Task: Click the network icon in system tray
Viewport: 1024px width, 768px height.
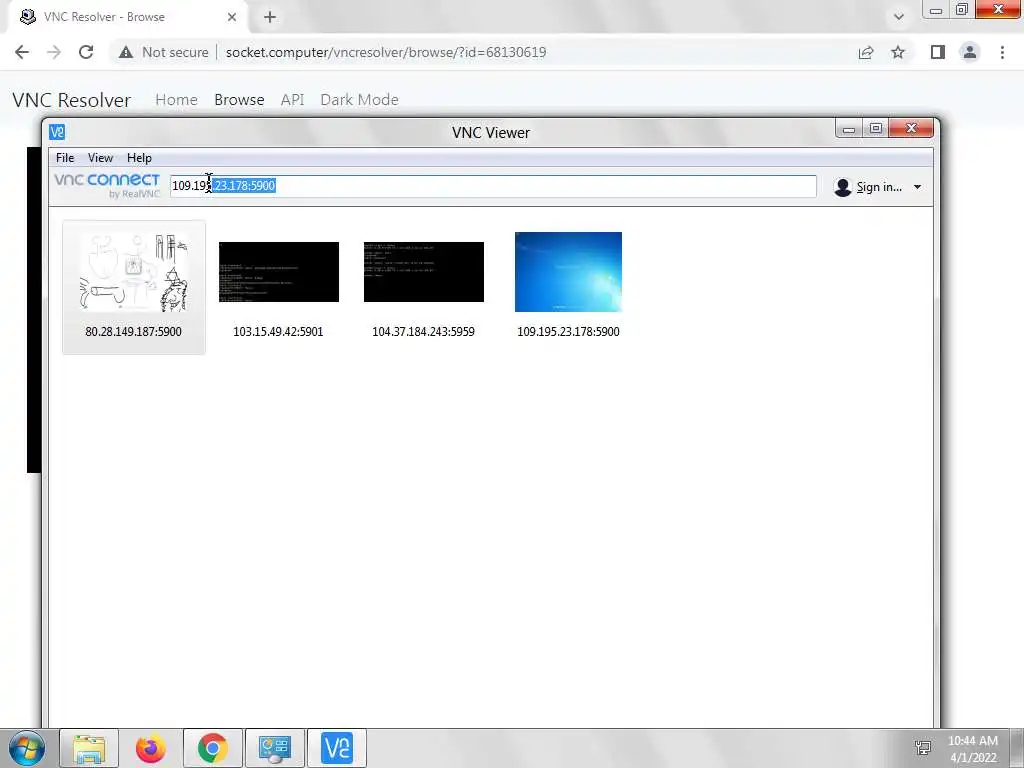Action: click(923, 748)
